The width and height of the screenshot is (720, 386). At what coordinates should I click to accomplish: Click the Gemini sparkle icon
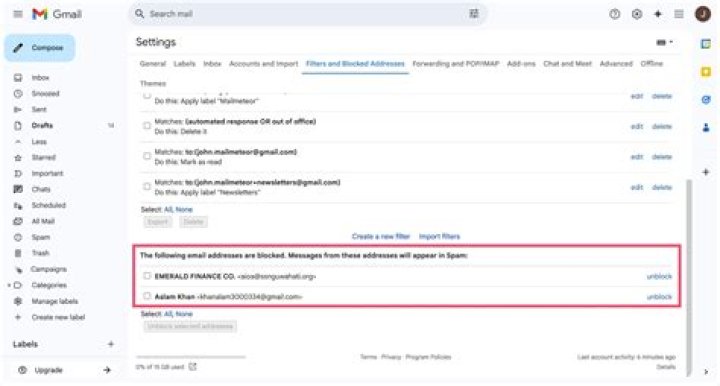point(658,14)
